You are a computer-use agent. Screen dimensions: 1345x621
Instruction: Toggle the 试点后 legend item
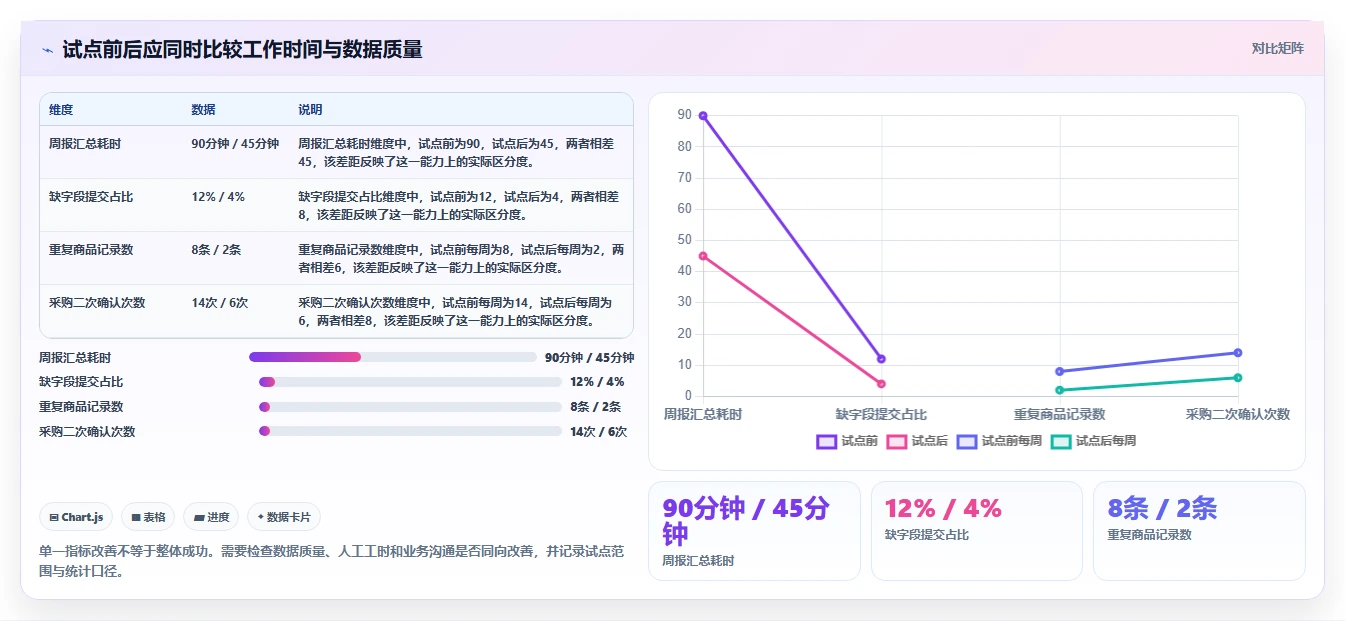coord(917,441)
